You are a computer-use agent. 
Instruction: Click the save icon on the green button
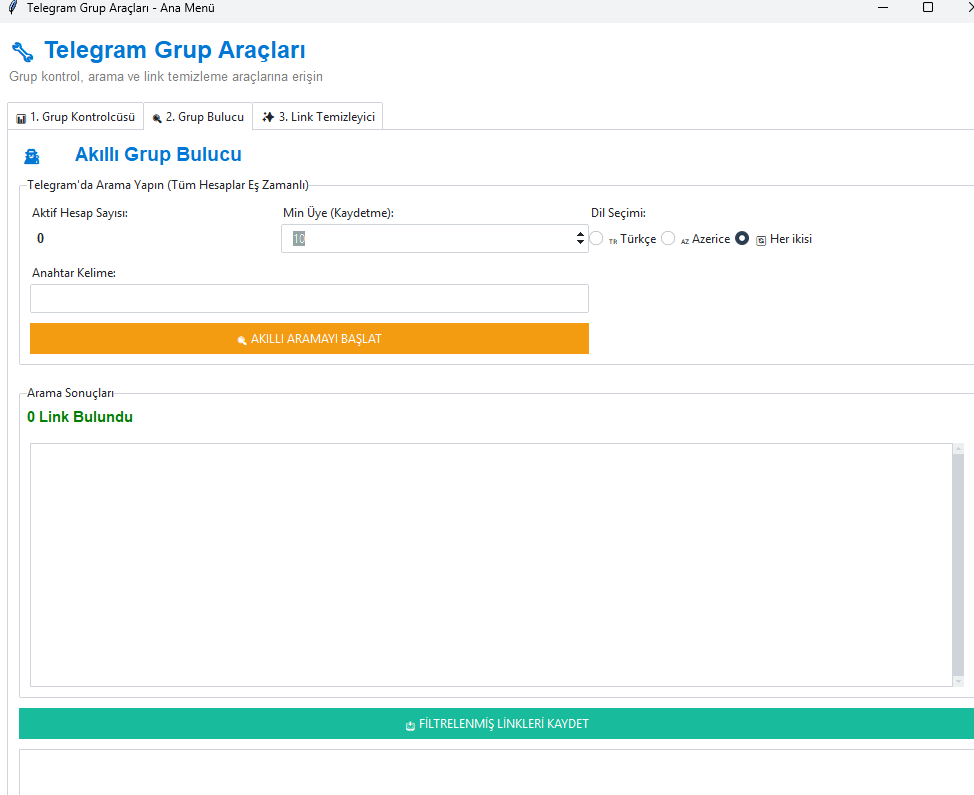(x=410, y=725)
